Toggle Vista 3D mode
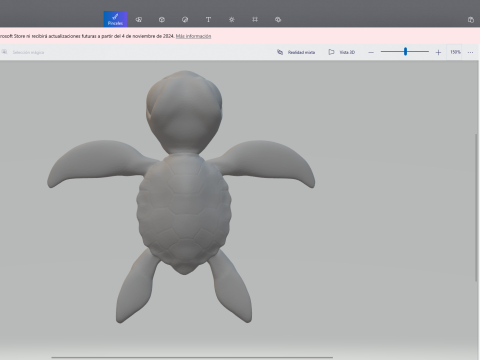 342,52
